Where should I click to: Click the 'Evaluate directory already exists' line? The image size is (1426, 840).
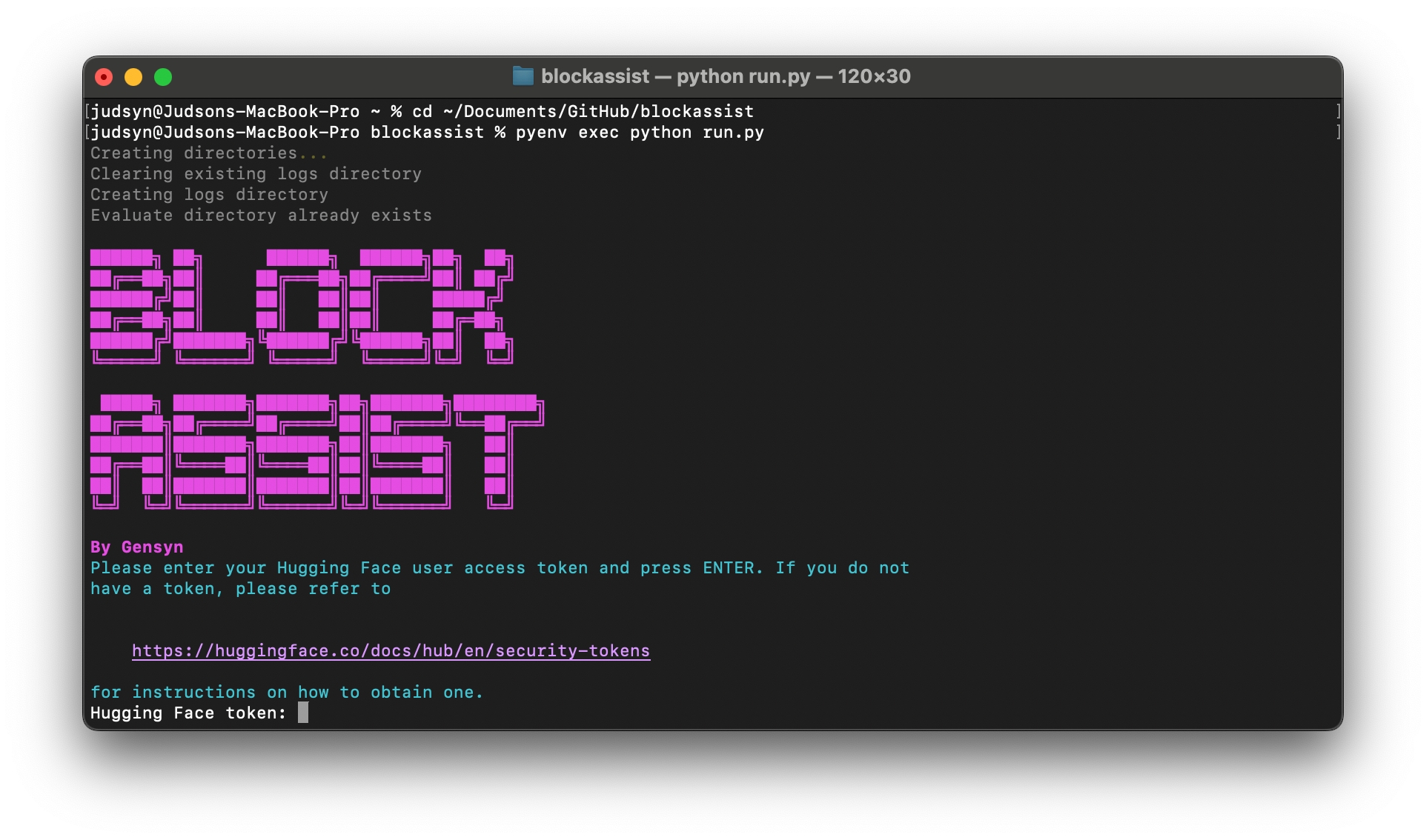pyautogui.click(x=261, y=216)
